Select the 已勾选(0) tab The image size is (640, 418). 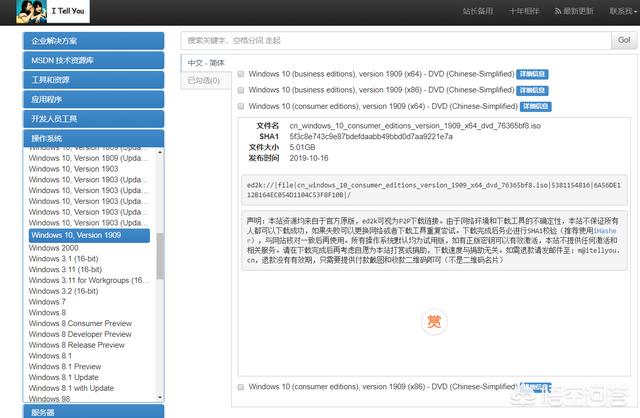204,80
